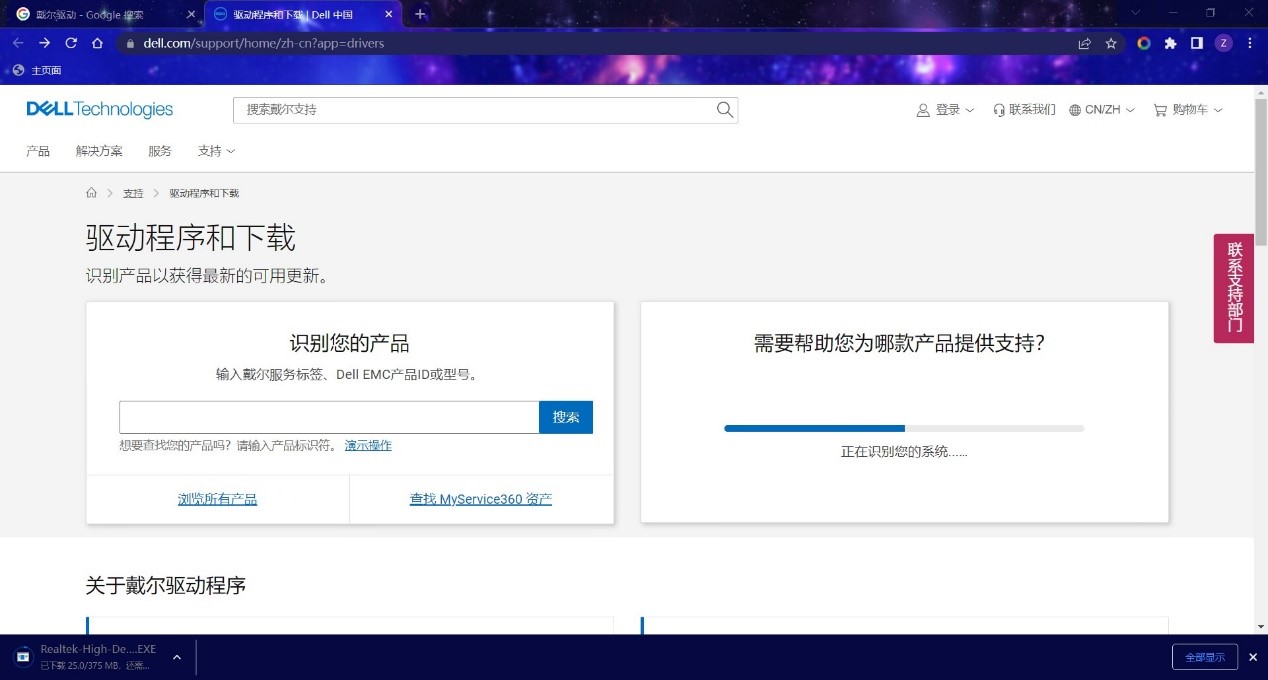The height and width of the screenshot is (680, 1268).
Task: Click the share page icon in address bar
Action: [1084, 43]
